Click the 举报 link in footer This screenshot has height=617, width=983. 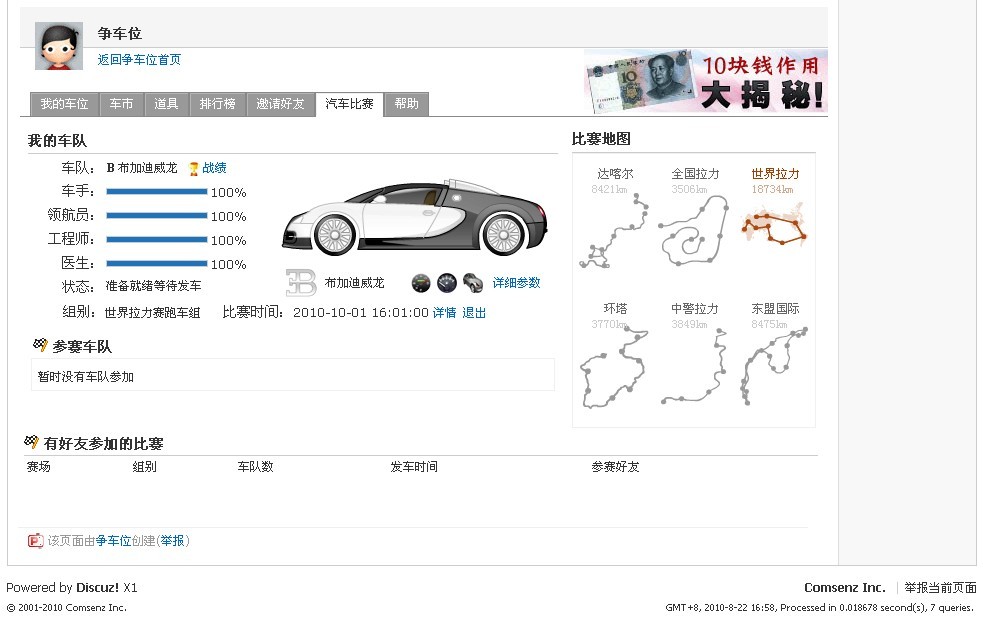coord(172,541)
